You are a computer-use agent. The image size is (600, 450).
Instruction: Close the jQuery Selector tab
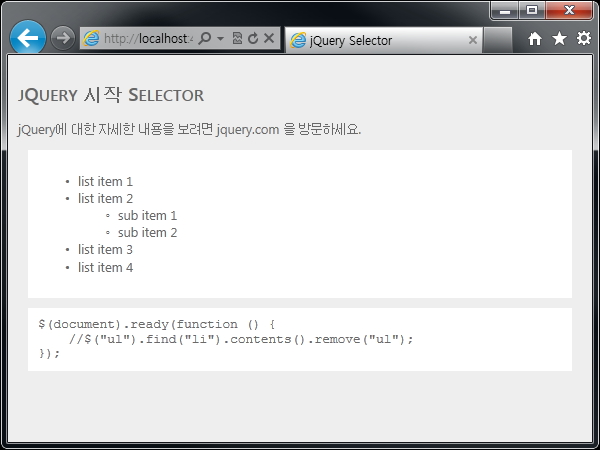(473, 40)
